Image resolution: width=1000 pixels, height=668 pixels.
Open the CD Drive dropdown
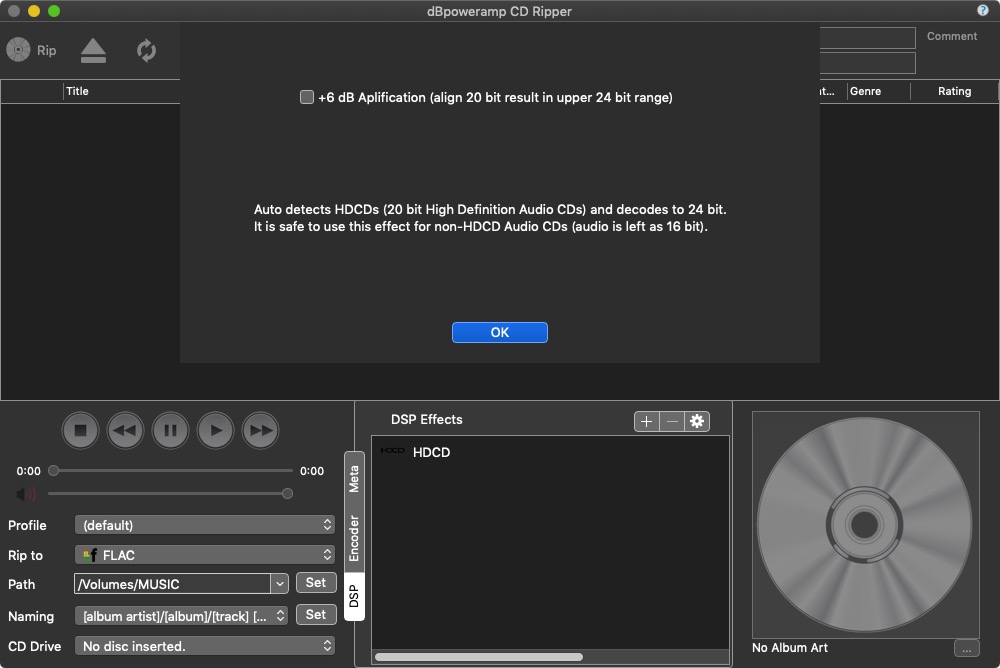205,646
